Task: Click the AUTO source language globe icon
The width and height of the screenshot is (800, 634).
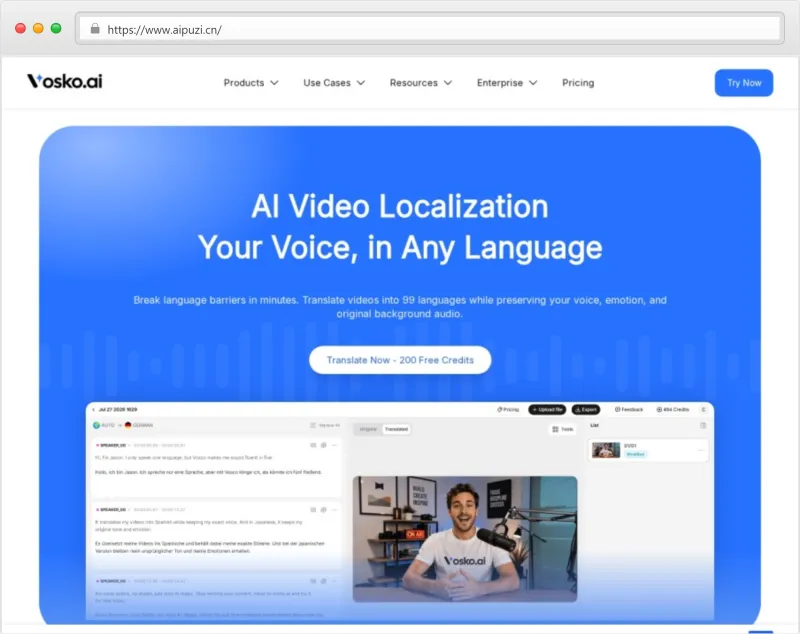Action: (96, 425)
